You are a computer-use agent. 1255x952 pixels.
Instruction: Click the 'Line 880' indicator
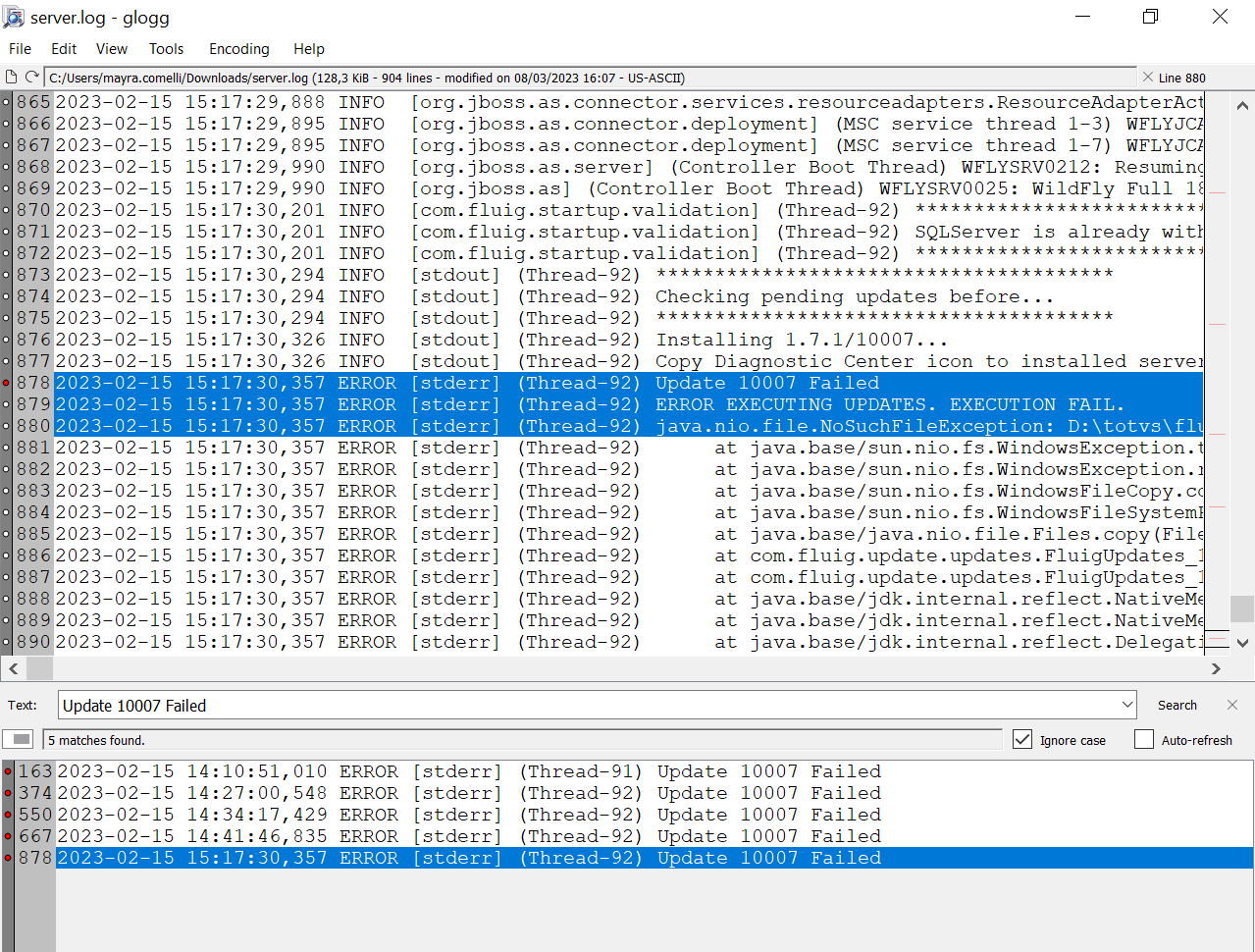(x=1181, y=78)
